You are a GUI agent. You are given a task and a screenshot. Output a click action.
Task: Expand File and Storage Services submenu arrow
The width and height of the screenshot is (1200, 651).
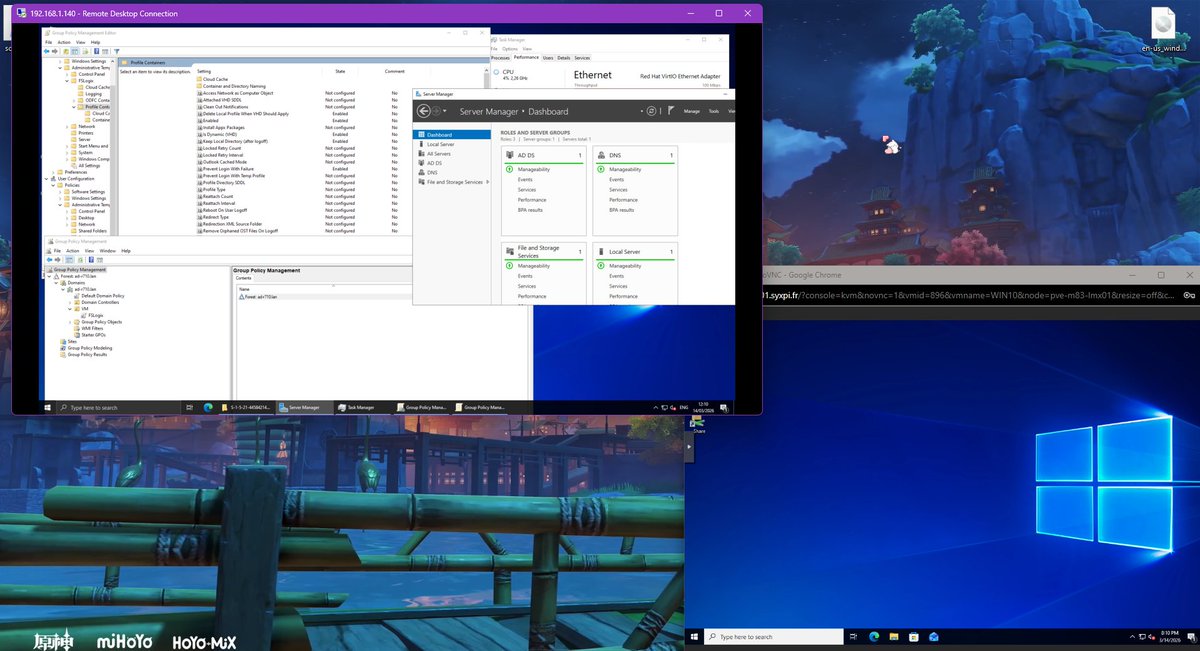click(487, 182)
